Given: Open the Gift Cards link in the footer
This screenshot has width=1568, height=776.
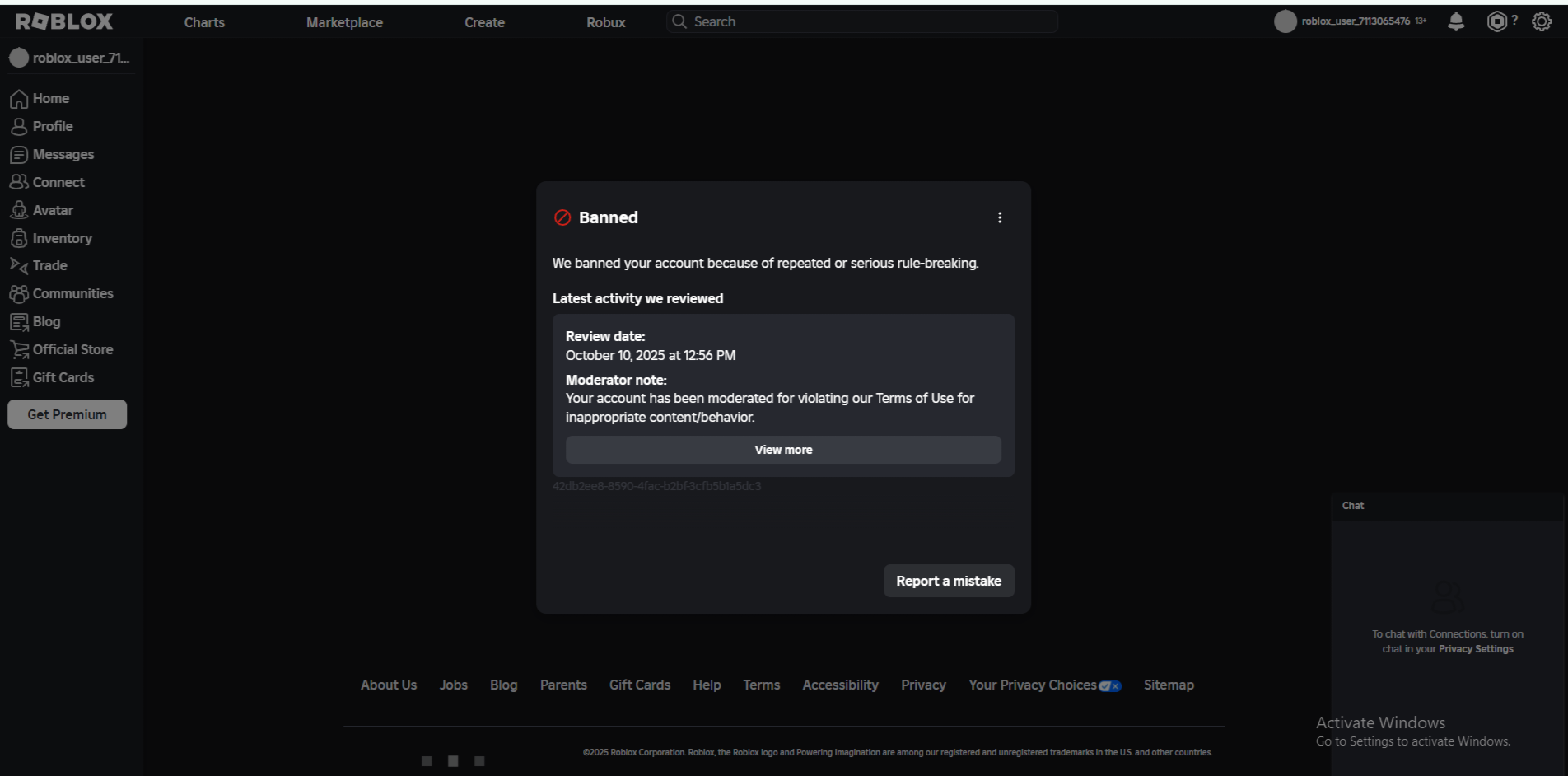Looking at the screenshot, I should (640, 685).
